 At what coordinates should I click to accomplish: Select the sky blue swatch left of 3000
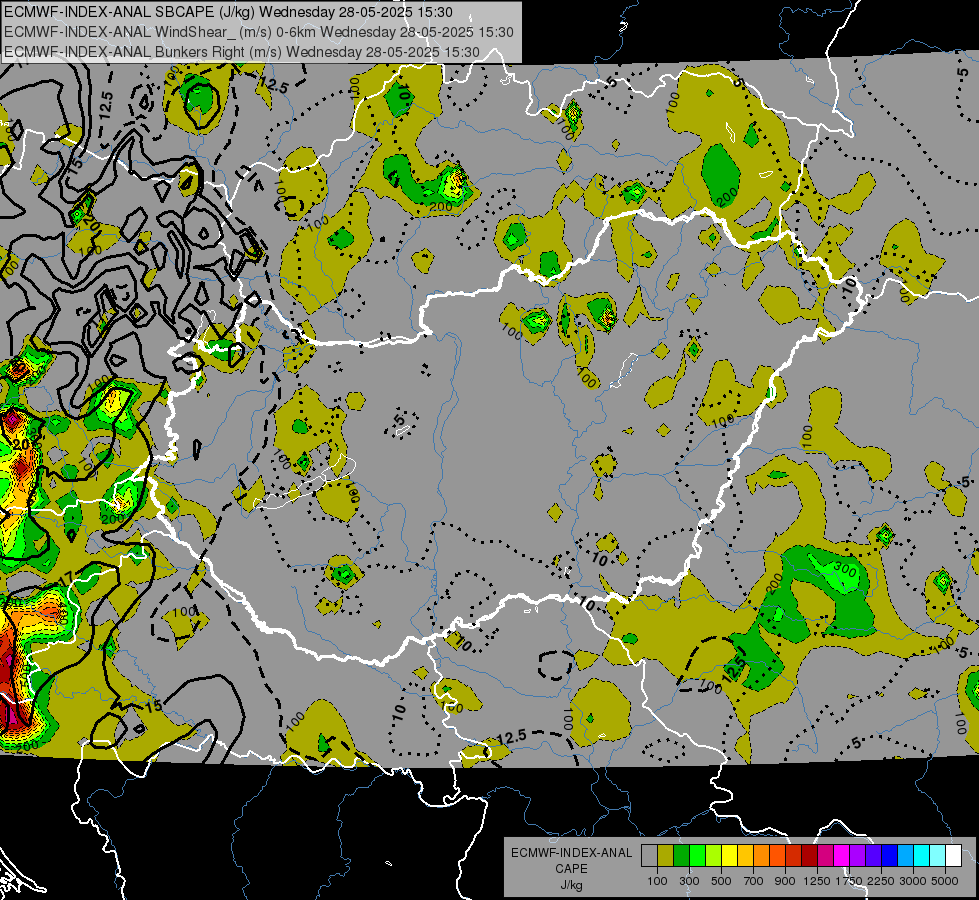[905, 855]
